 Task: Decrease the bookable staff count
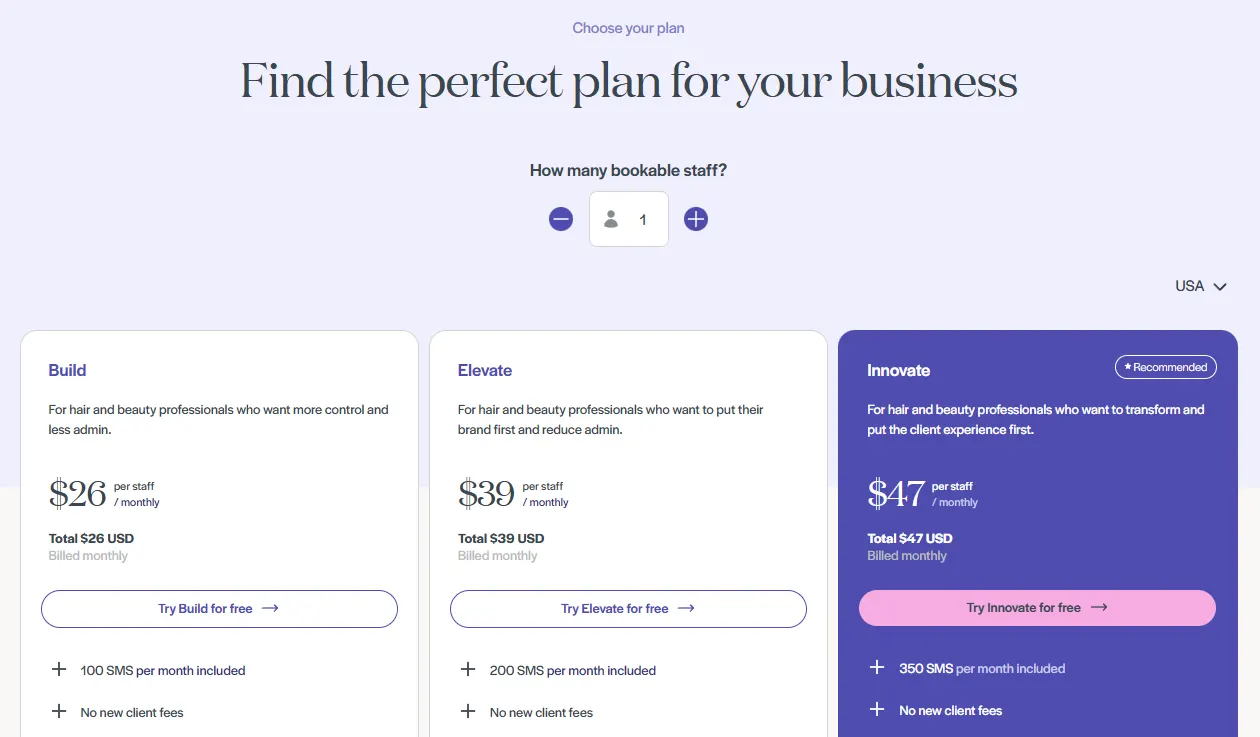[x=561, y=219]
